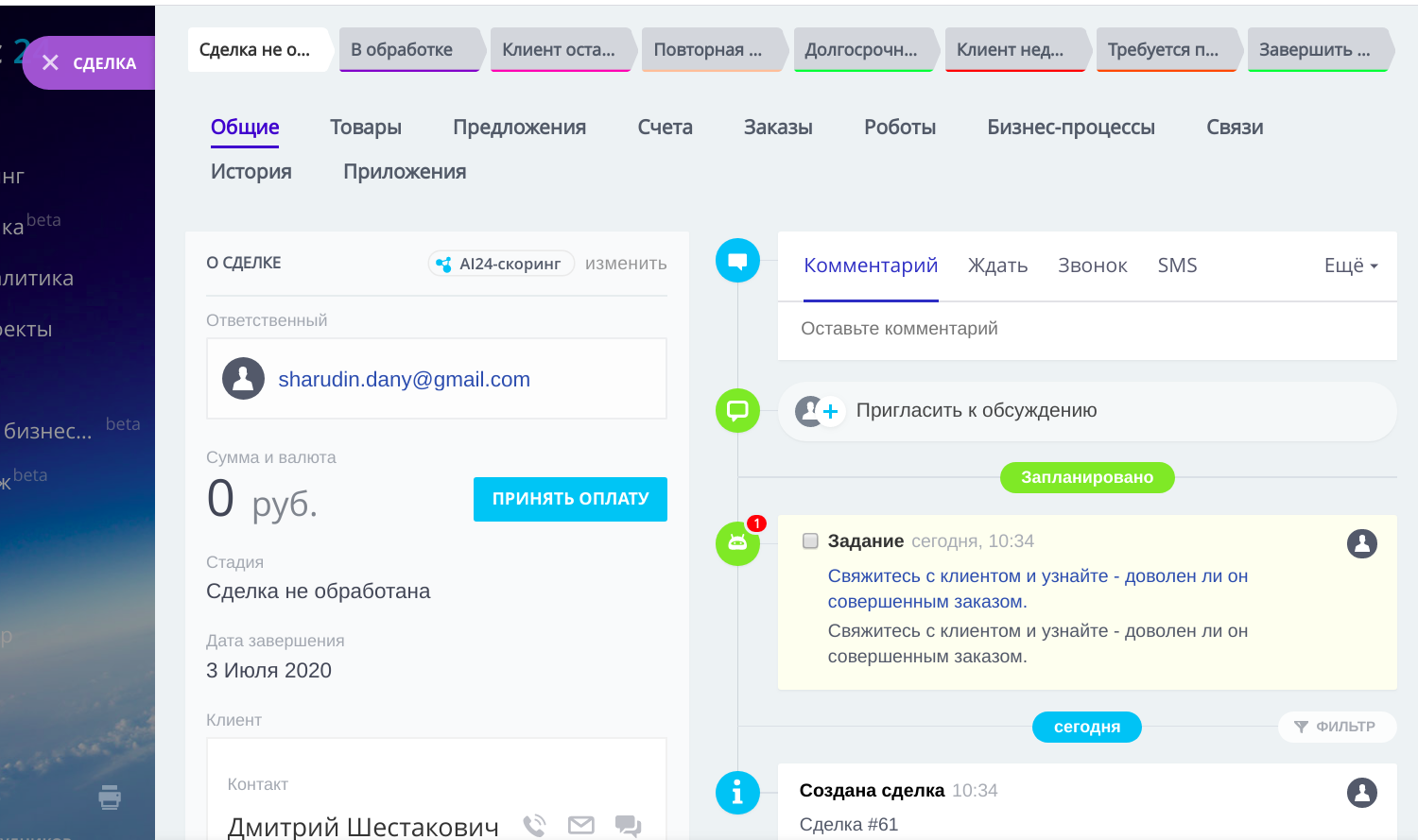
Task: Click the Оставьте комментарий input field
Action: click(1087, 329)
